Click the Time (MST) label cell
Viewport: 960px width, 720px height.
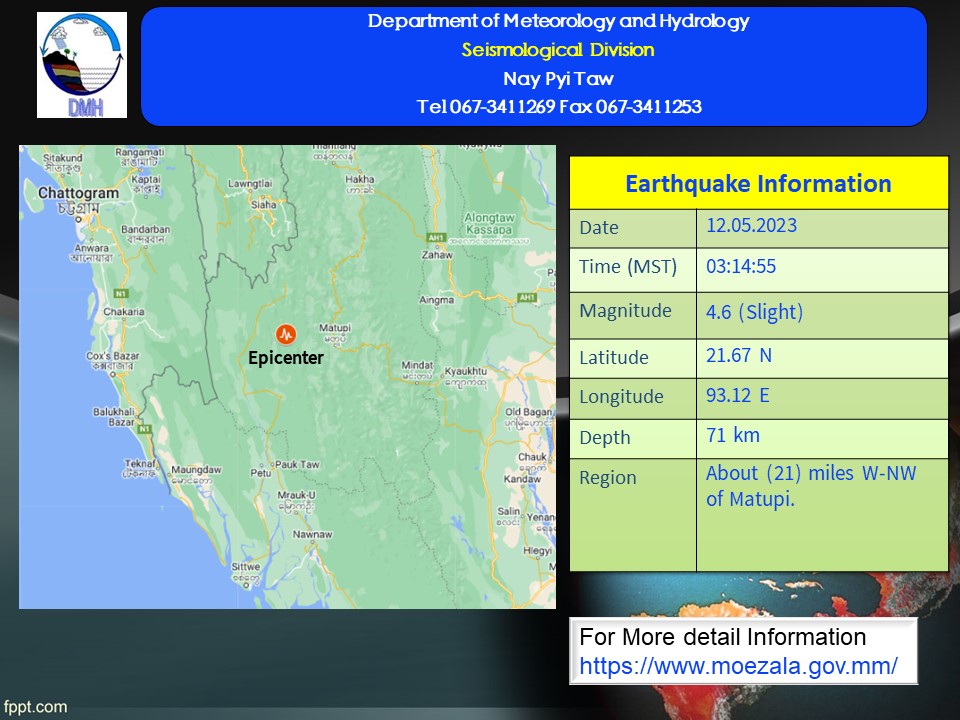click(633, 270)
